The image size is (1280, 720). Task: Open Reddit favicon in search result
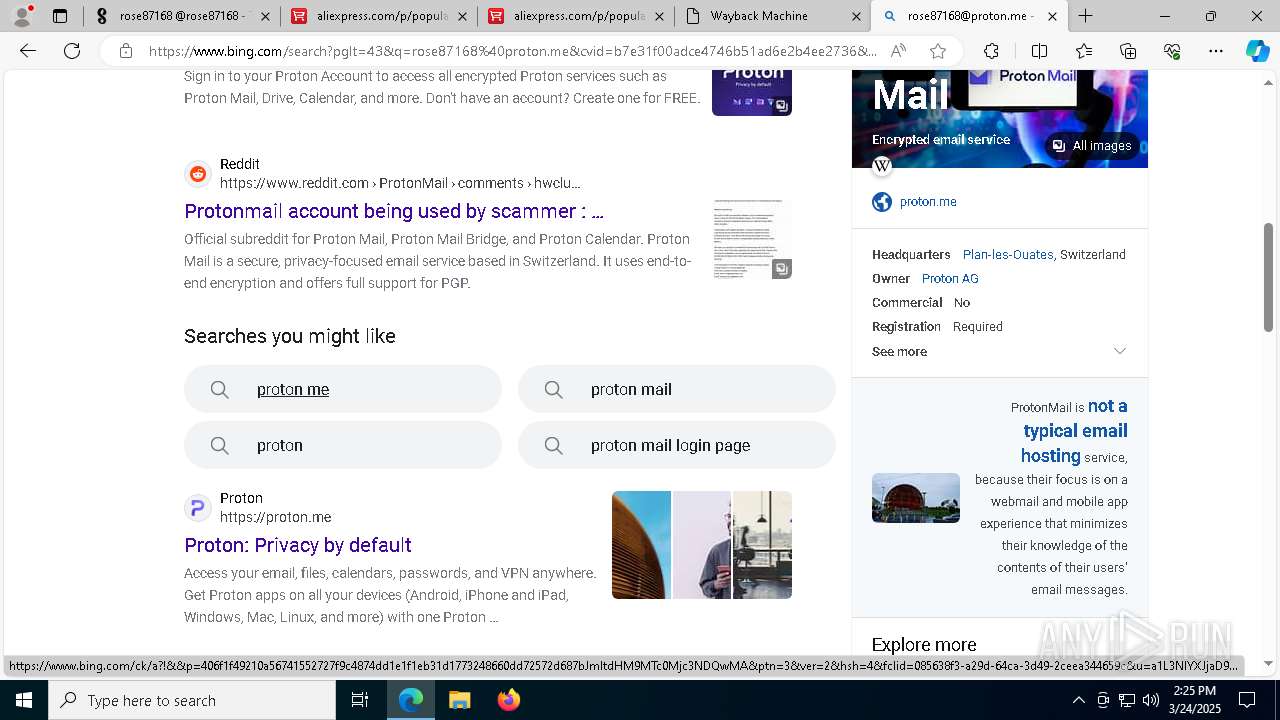[198, 174]
